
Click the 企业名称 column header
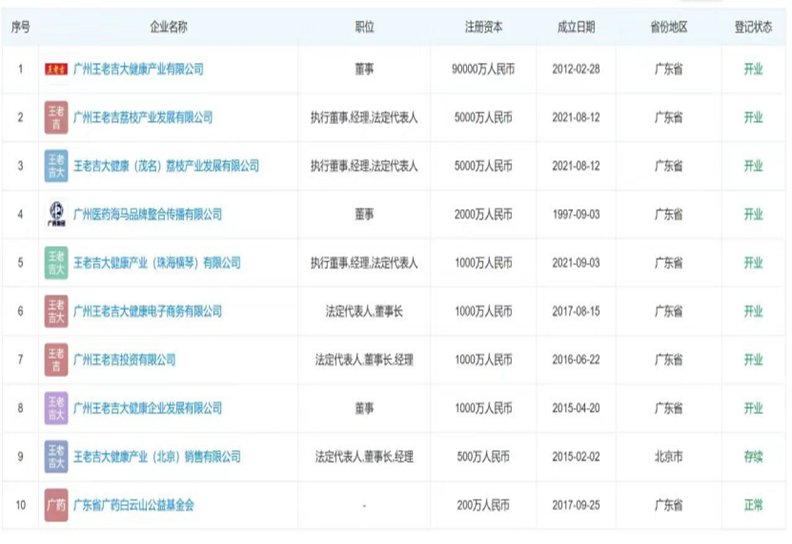169,27
